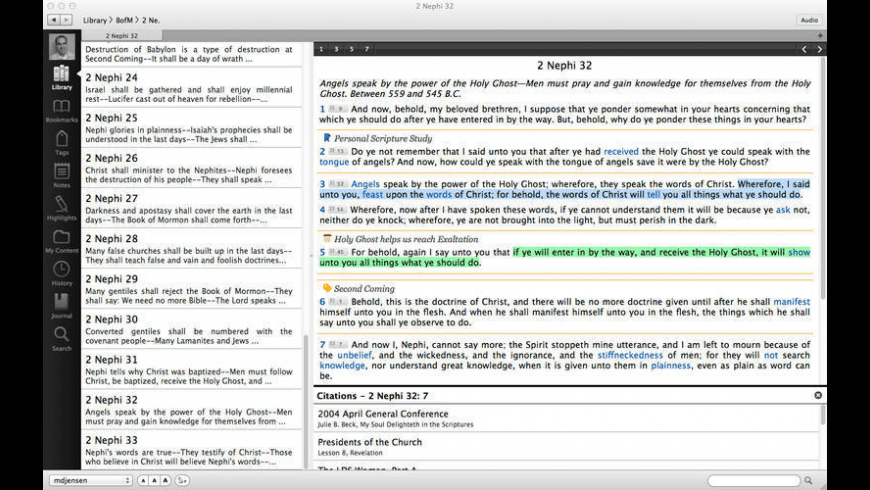Click BofM in the breadcrumb
The height and width of the screenshot is (490, 870).
(124, 20)
